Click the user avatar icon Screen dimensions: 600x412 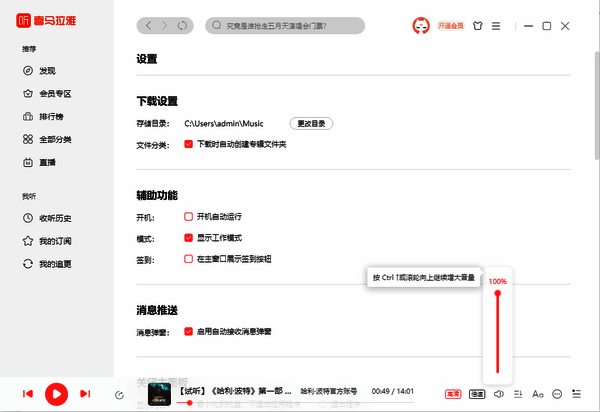pyautogui.click(x=421, y=26)
